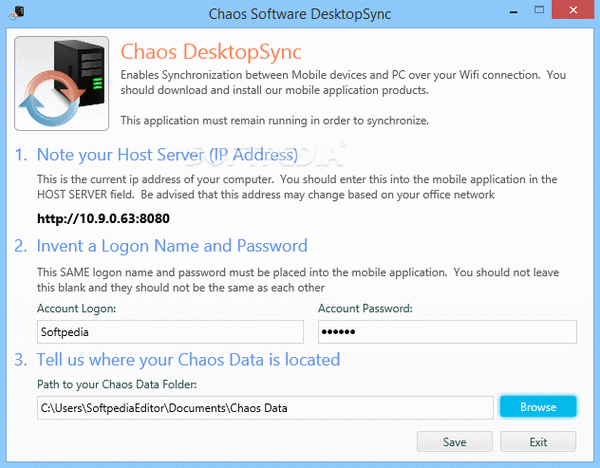Click "Path to your Chaos Data Folder:" label

point(117,384)
